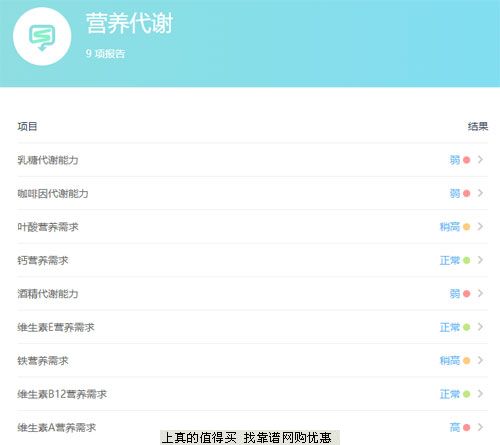500x445 pixels.
Task: Click the 正常 result for 维生素B12营养需求
Action: (x=450, y=394)
